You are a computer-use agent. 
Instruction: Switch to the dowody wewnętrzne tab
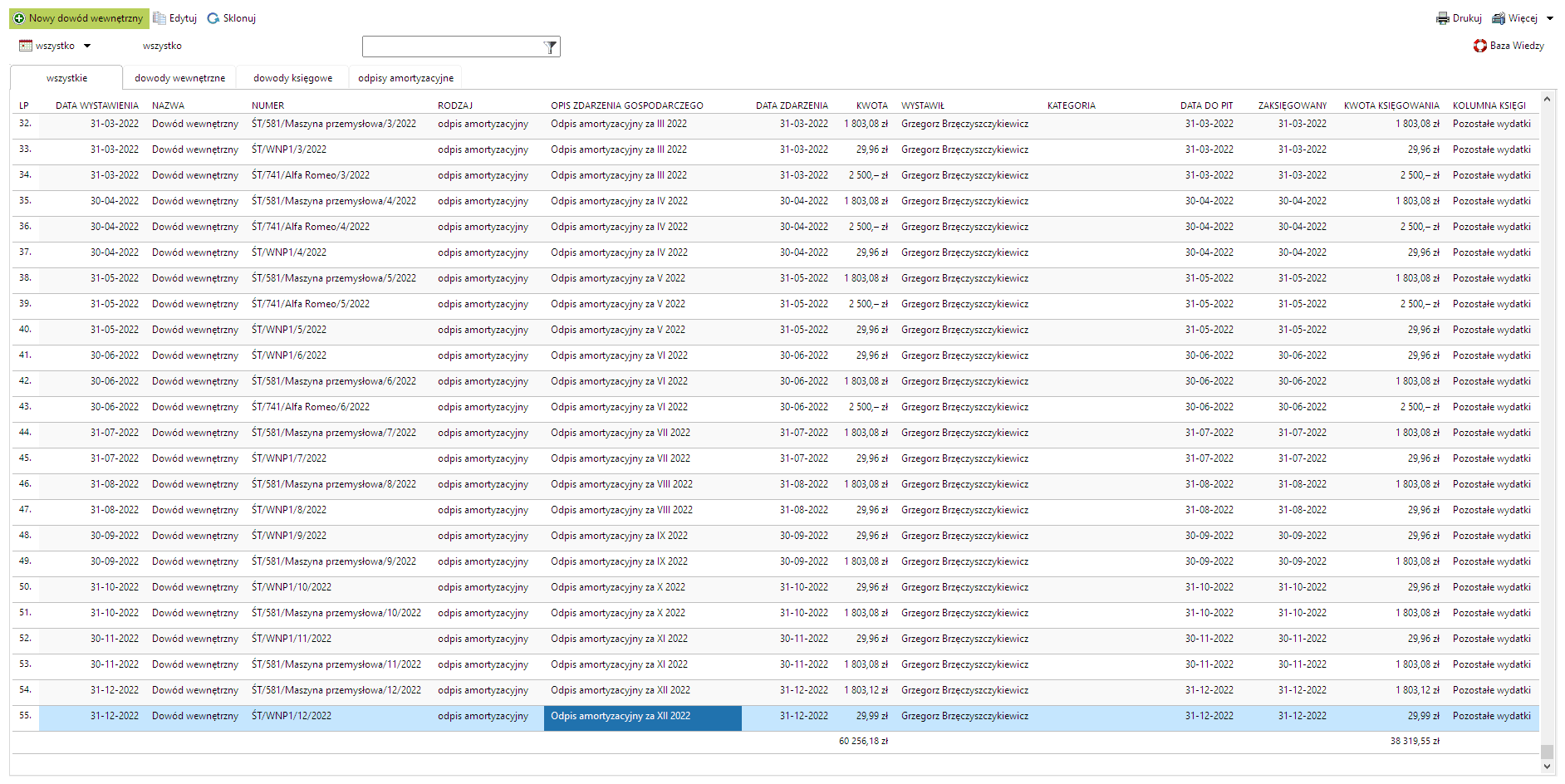[x=179, y=78]
